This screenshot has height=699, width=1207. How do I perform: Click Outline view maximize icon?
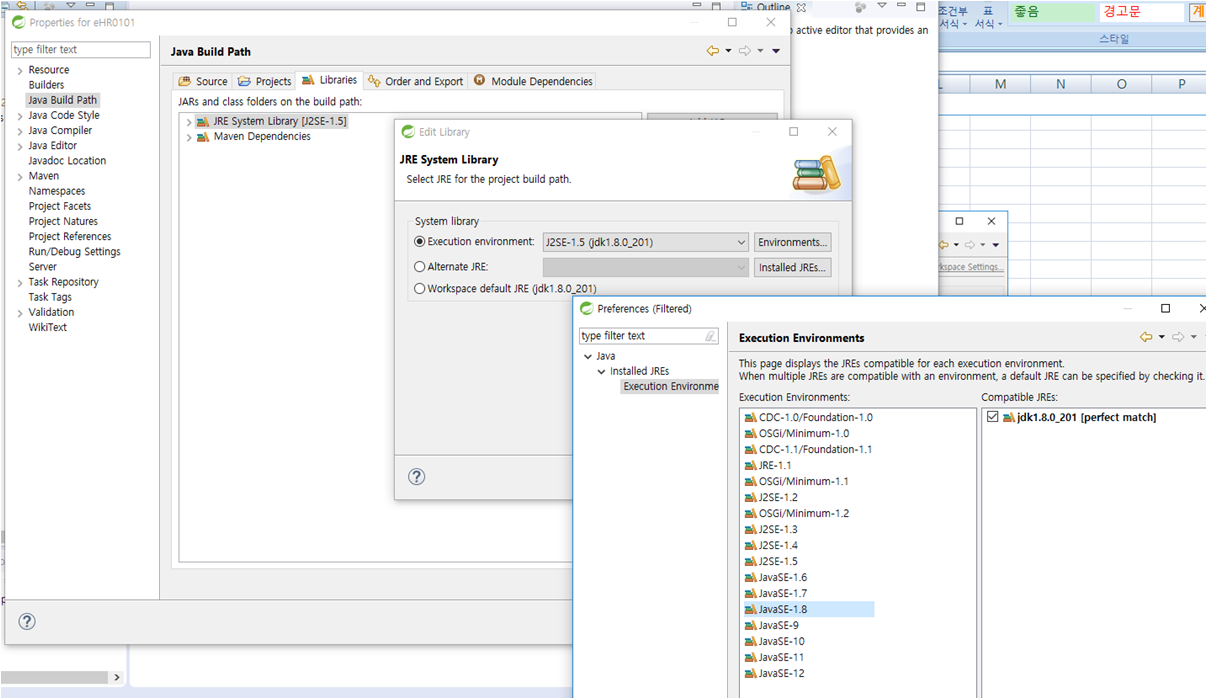tap(921, 7)
